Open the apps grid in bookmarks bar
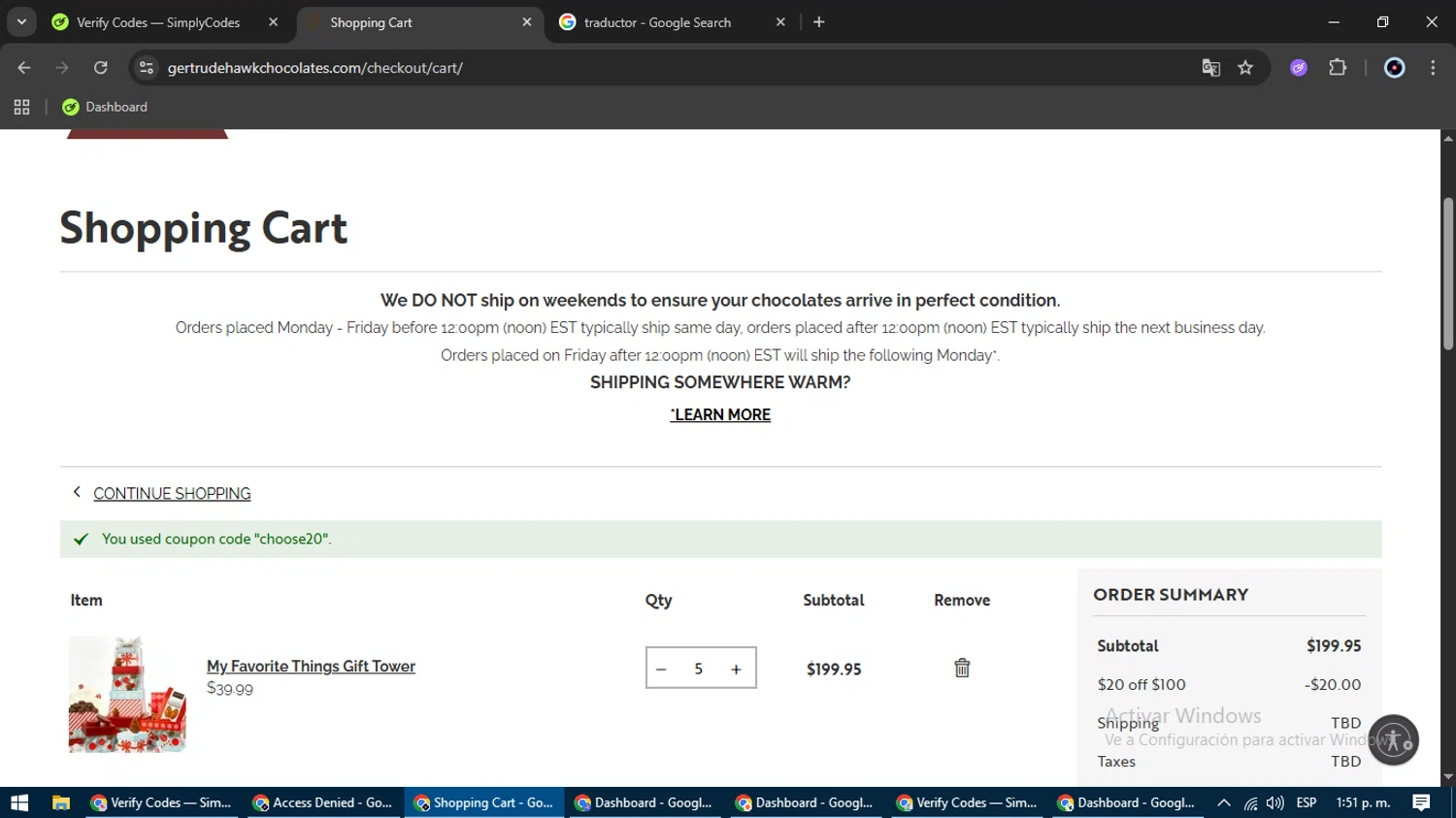Screen dimensions: 1456x818 coord(21,107)
